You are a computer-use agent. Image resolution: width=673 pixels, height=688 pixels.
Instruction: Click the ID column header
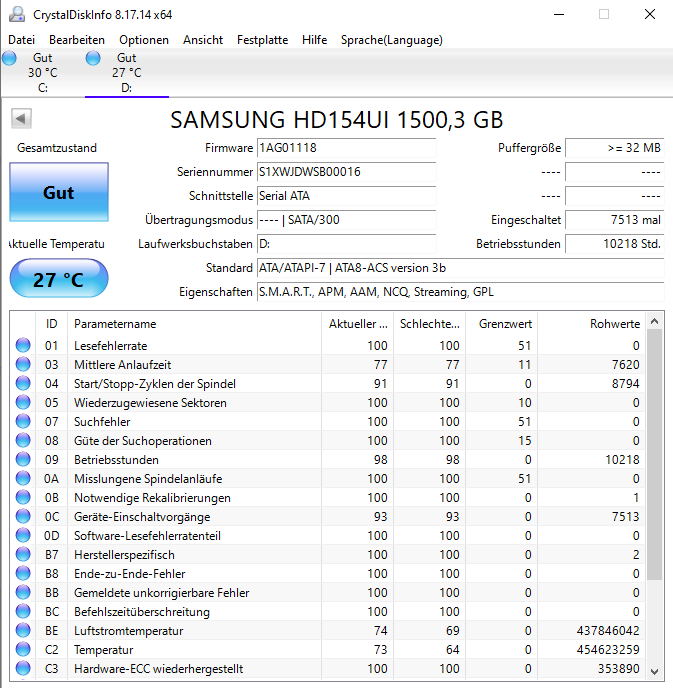[x=51, y=324]
